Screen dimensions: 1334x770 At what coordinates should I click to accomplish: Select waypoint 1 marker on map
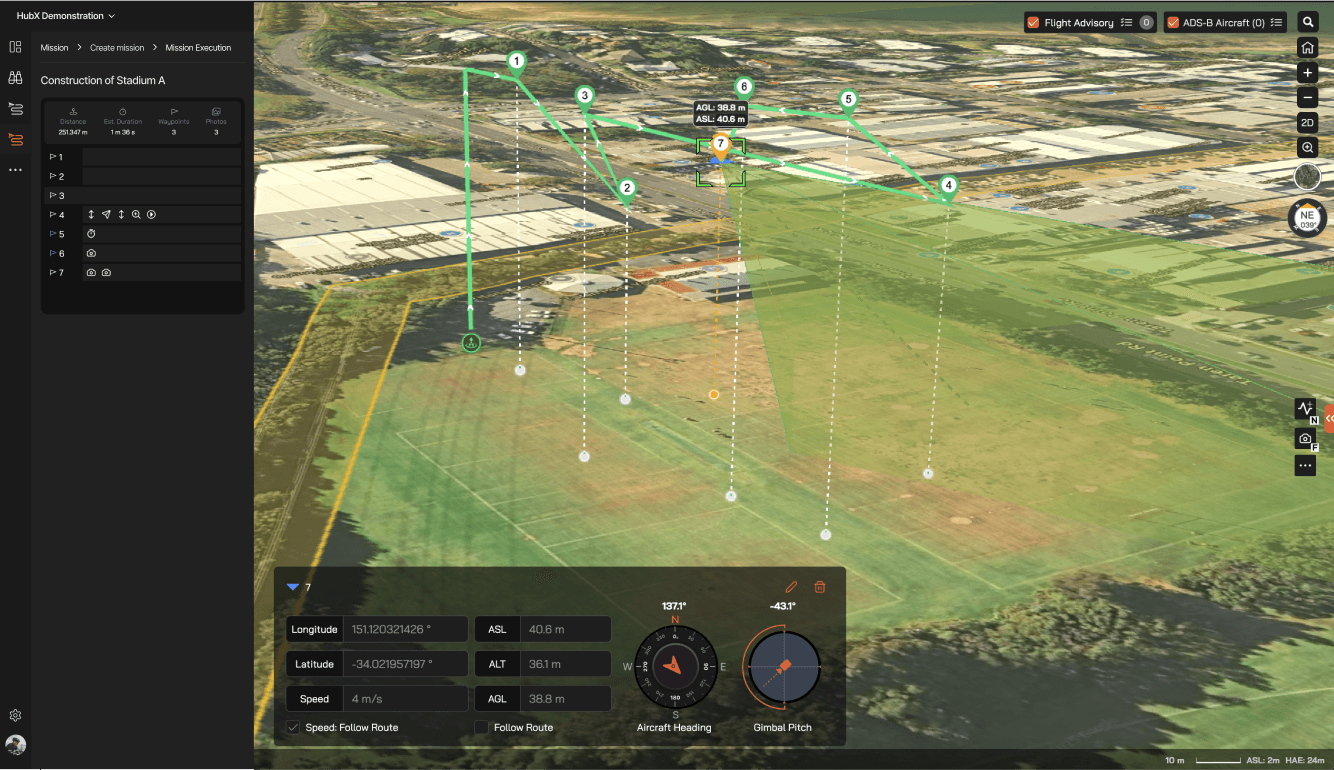coord(516,63)
